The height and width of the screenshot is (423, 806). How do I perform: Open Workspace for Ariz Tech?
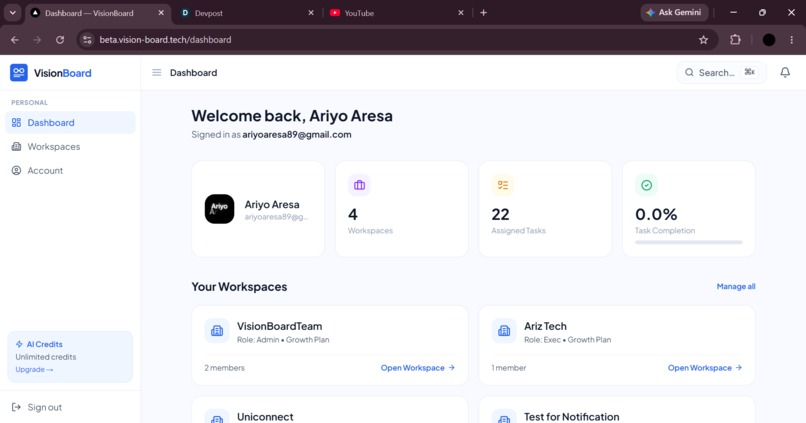coord(705,367)
